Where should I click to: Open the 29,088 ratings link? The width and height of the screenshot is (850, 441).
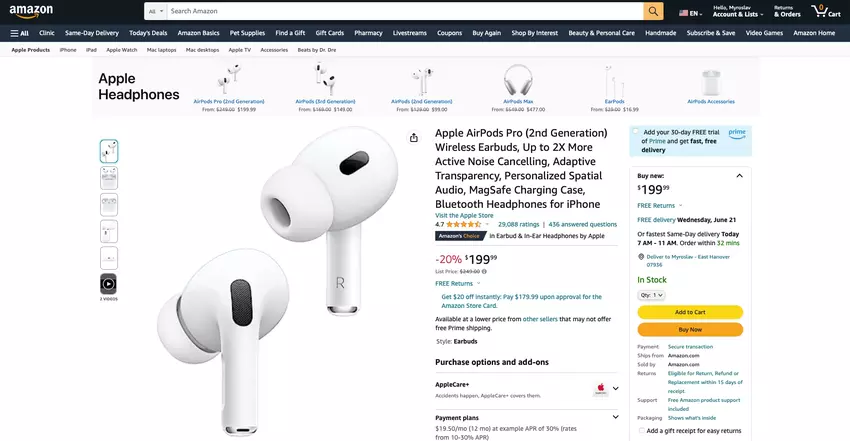click(x=518, y=224)
